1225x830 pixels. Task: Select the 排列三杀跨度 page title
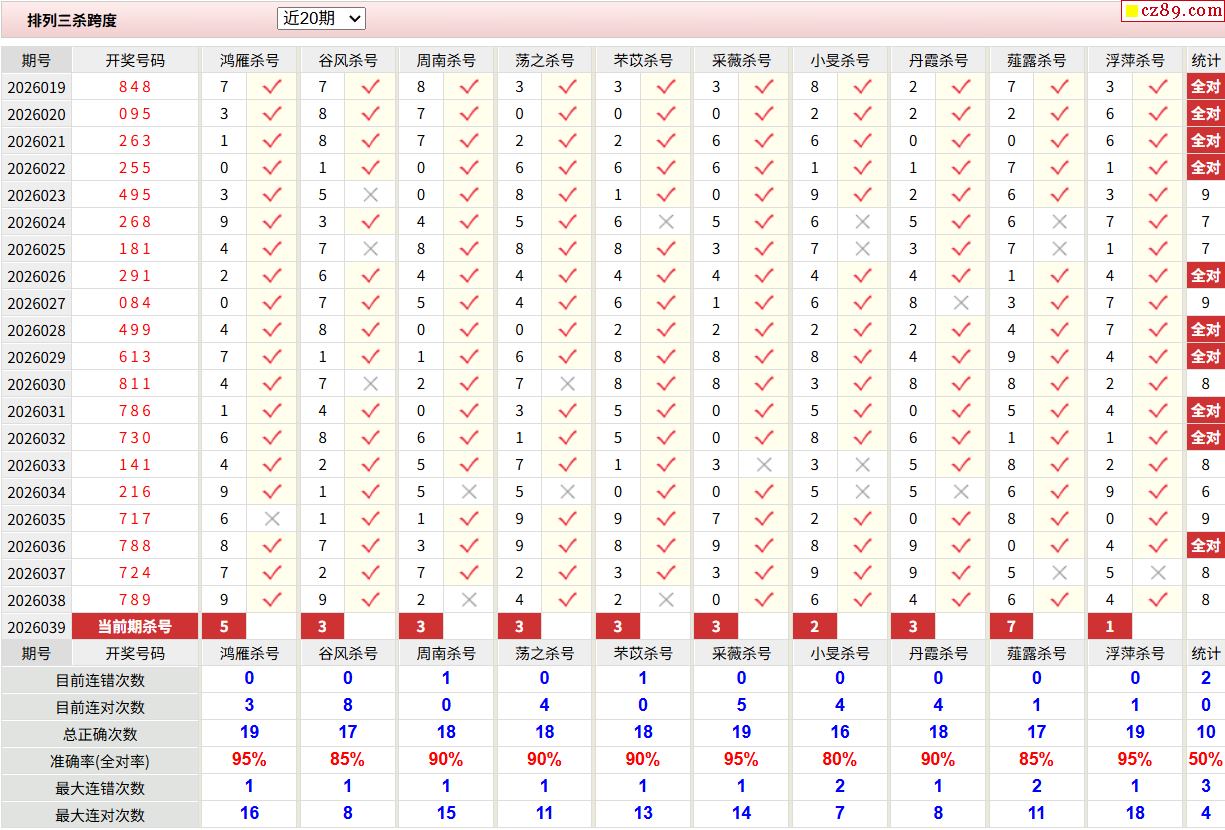point(72,20)
